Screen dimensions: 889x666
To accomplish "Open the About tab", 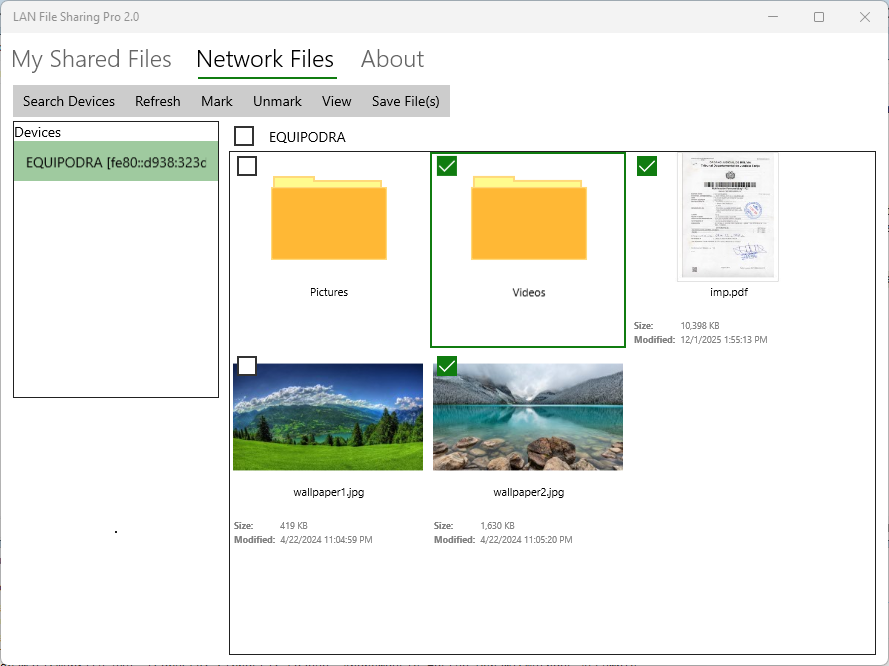I will [x=392, y=59].
